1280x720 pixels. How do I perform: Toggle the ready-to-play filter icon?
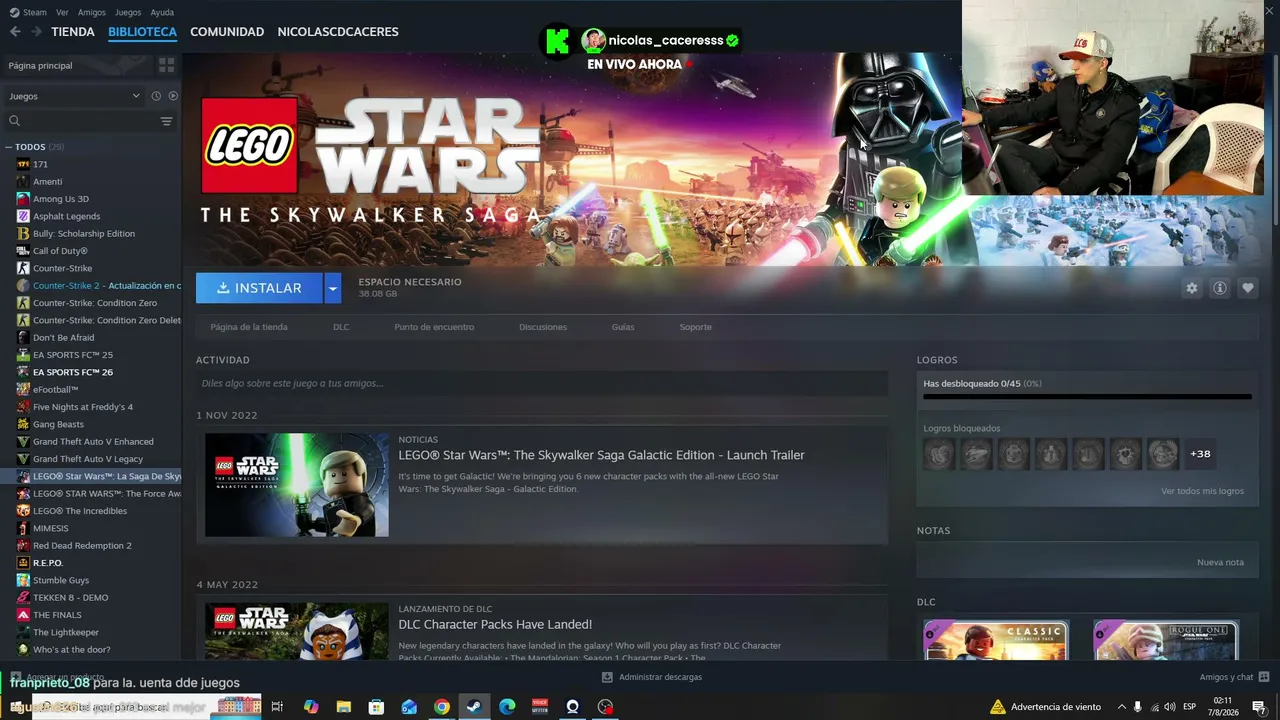point(173,96)
